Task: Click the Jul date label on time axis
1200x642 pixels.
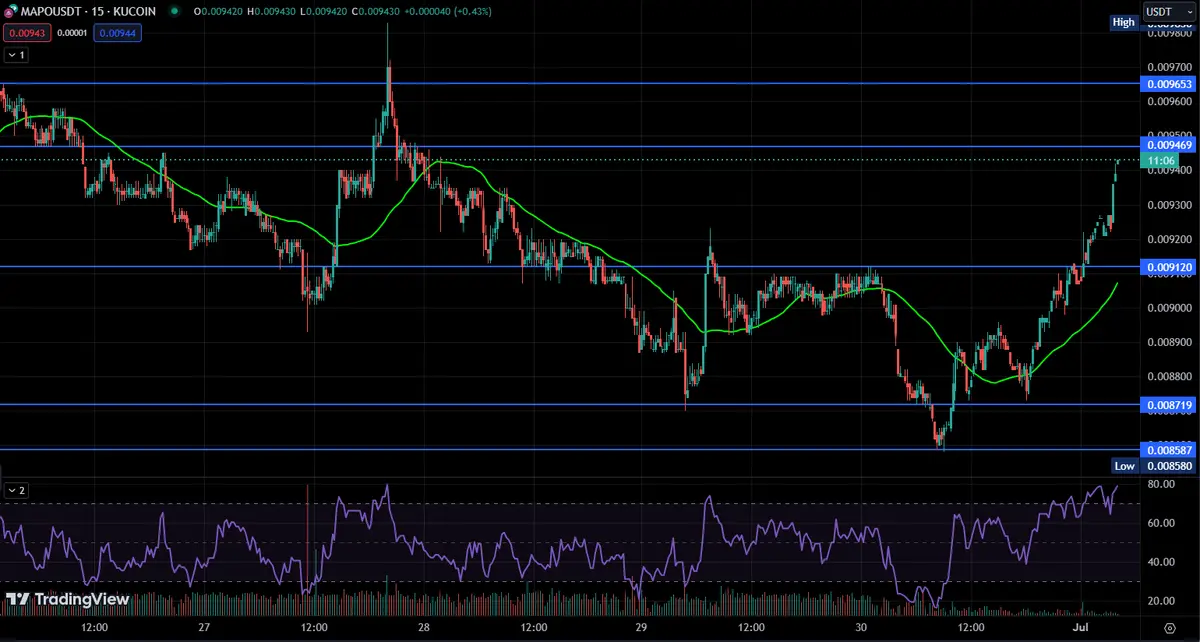Action: coord(1079,627)
